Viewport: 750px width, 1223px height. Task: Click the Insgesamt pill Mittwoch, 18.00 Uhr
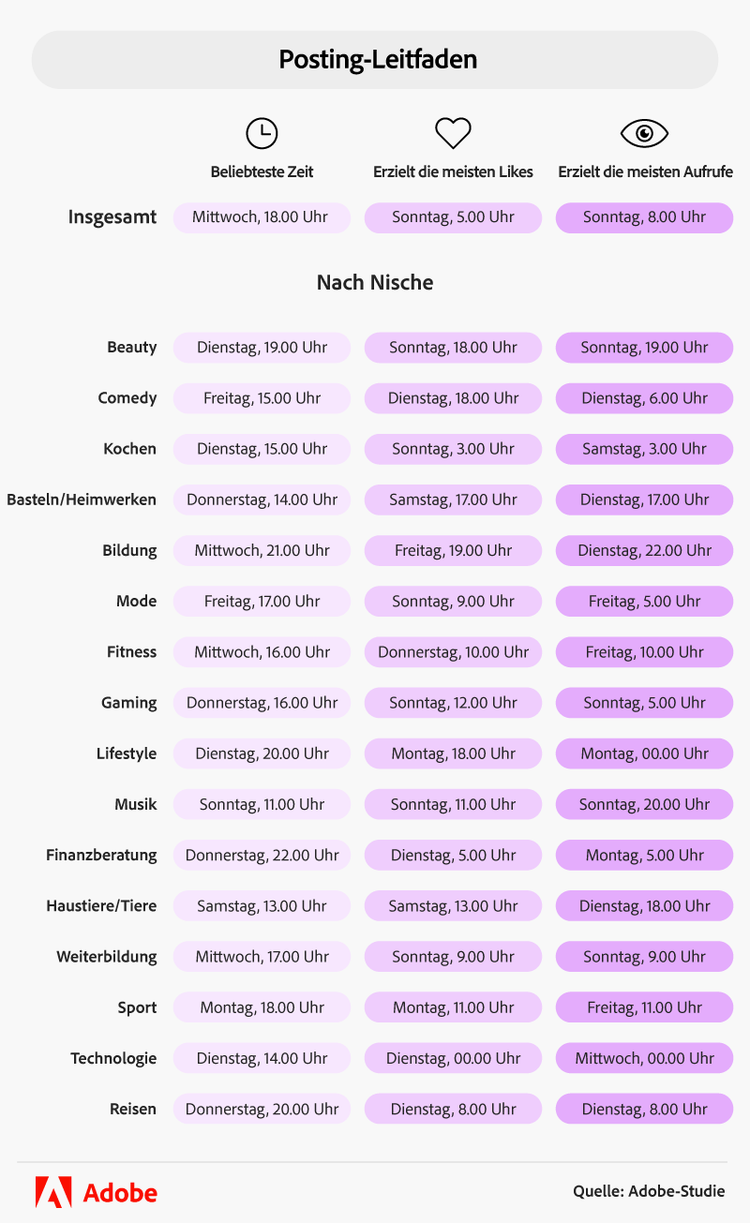[262, 217]
